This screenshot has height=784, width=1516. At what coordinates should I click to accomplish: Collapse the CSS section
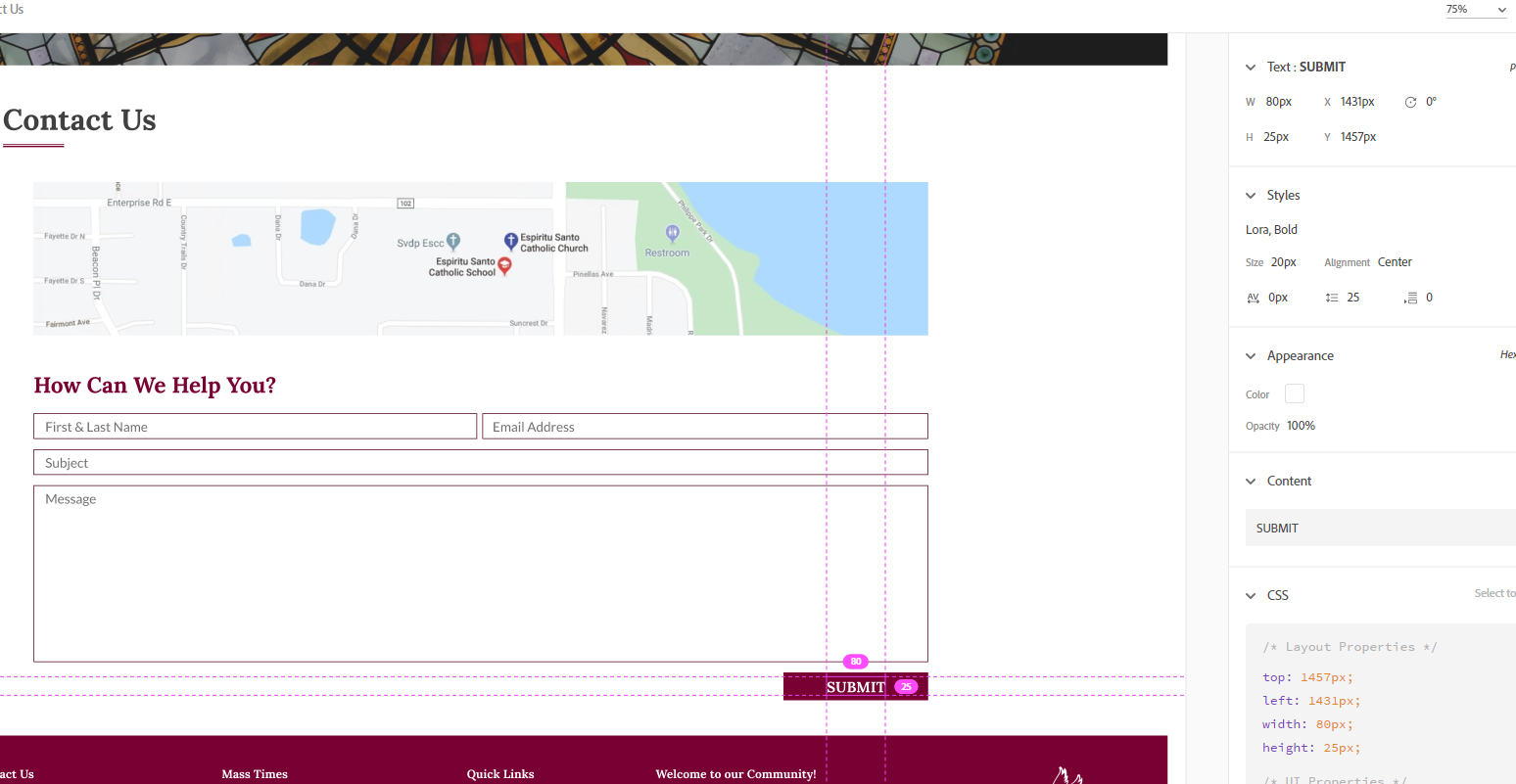(1251, 596)
